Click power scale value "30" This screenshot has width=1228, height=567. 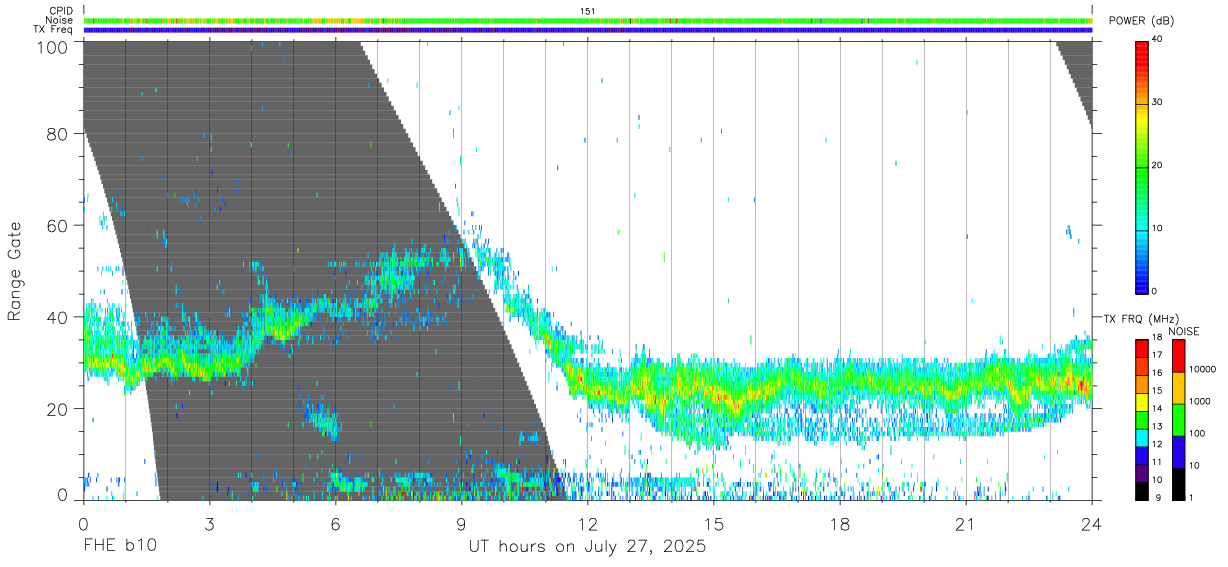click(1159, 103)
